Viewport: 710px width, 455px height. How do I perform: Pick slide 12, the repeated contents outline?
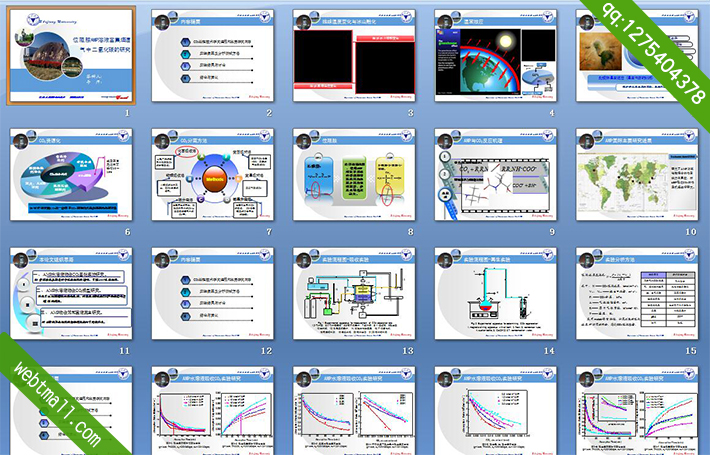(x=212, y=293)
